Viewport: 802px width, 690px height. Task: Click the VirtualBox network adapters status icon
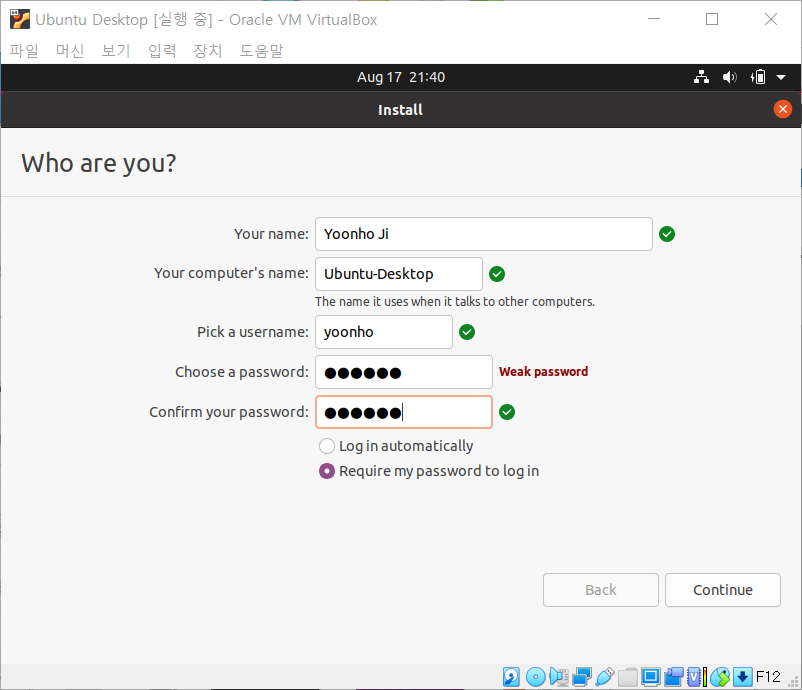tap(582, 677)
